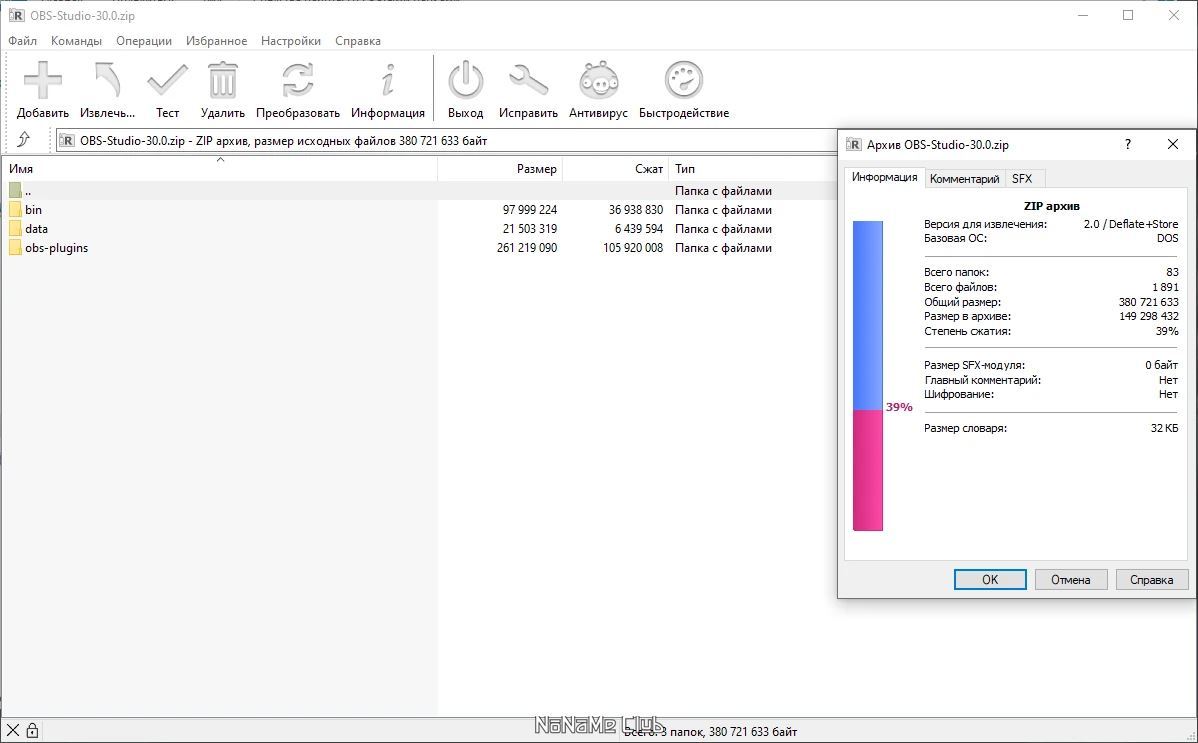
Task: Click size value 97 999 224
Action: (x=529, y=209)
